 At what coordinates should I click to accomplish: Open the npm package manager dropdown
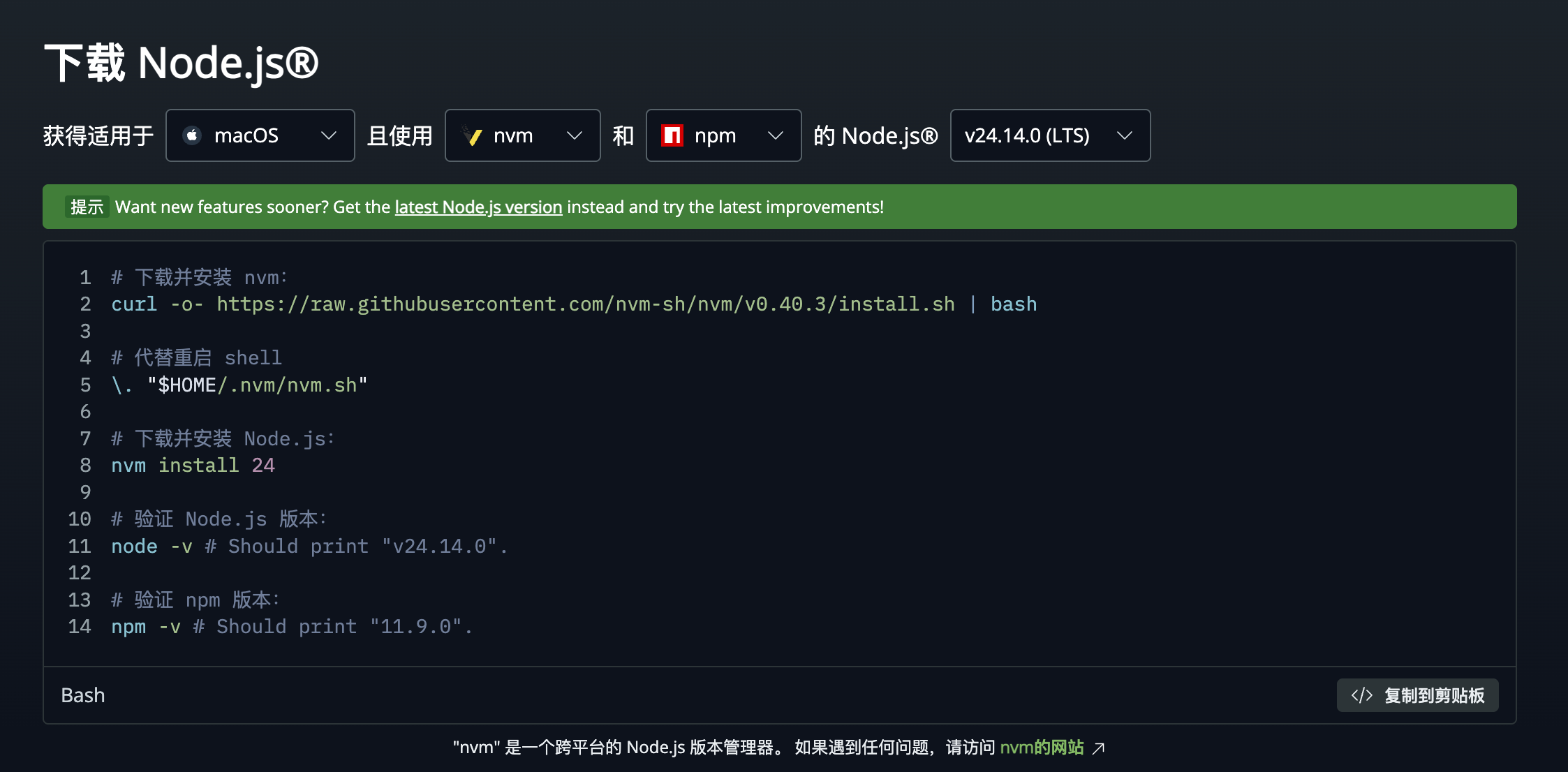pyautogui.click(x=724, y=135)
